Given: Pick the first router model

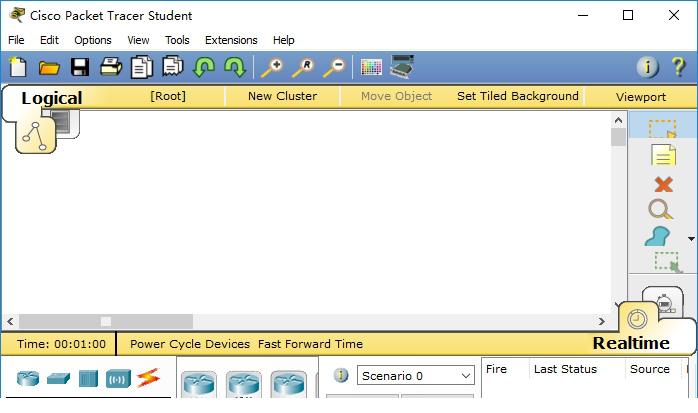Looking at the screenshot, I should click(199, 384).
